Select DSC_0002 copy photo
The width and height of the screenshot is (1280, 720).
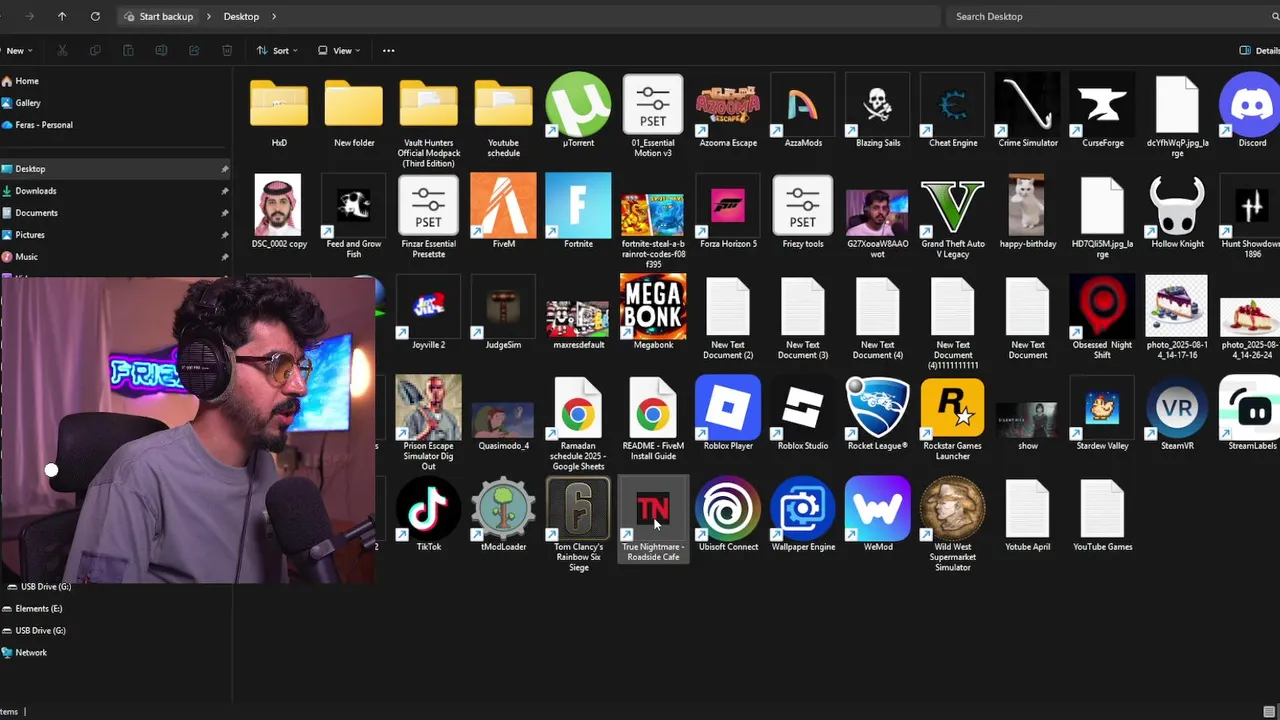pyautogui.click(x=279, y=213)
